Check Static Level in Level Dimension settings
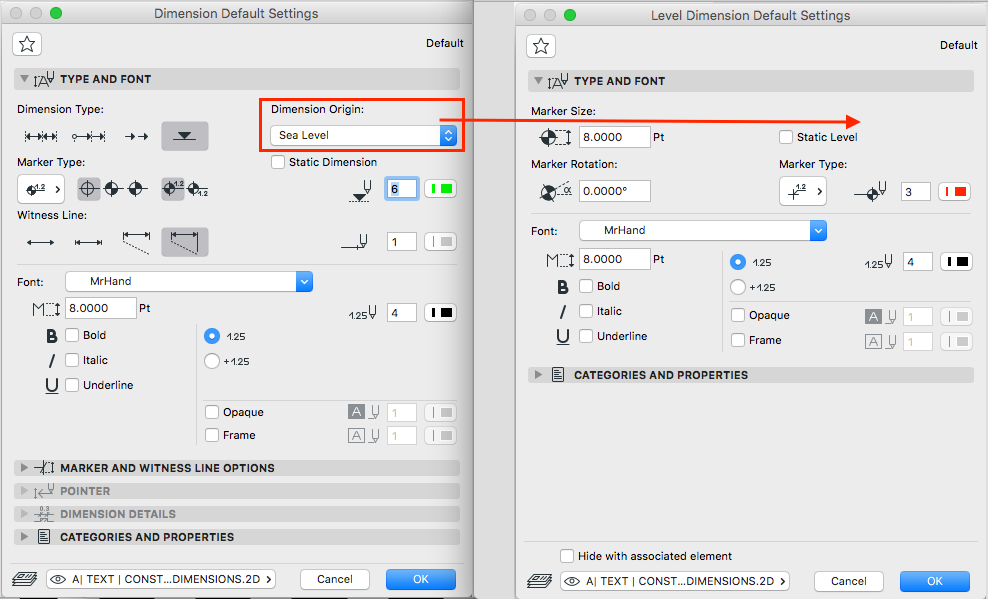Viewport: 988px width, 599px height. click(x=786, y=137)
